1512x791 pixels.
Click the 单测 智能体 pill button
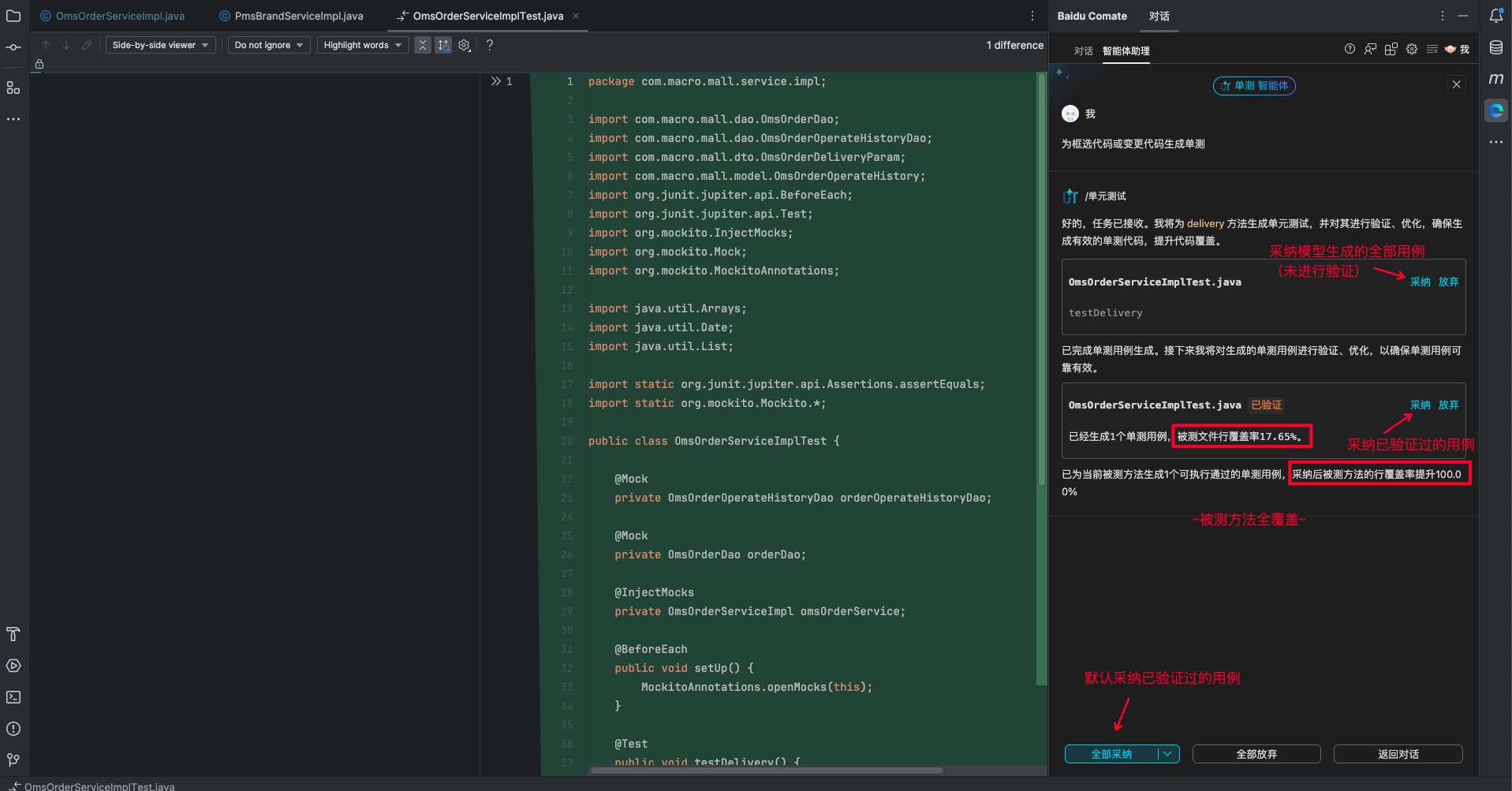[1254, 86]
